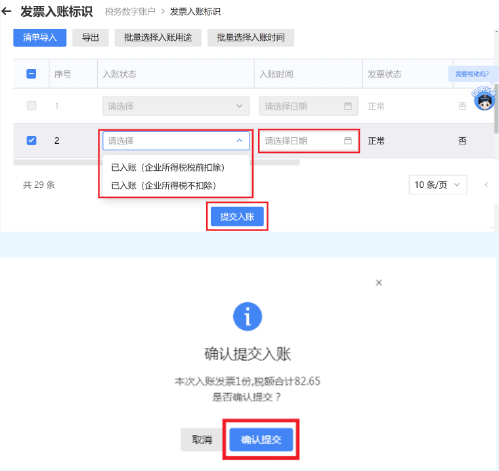Viewport: 499px width, 471px height.
Task: Close the 确认提交入账 dialog with X
Action: pyautogui.click(x=379, y=283)
